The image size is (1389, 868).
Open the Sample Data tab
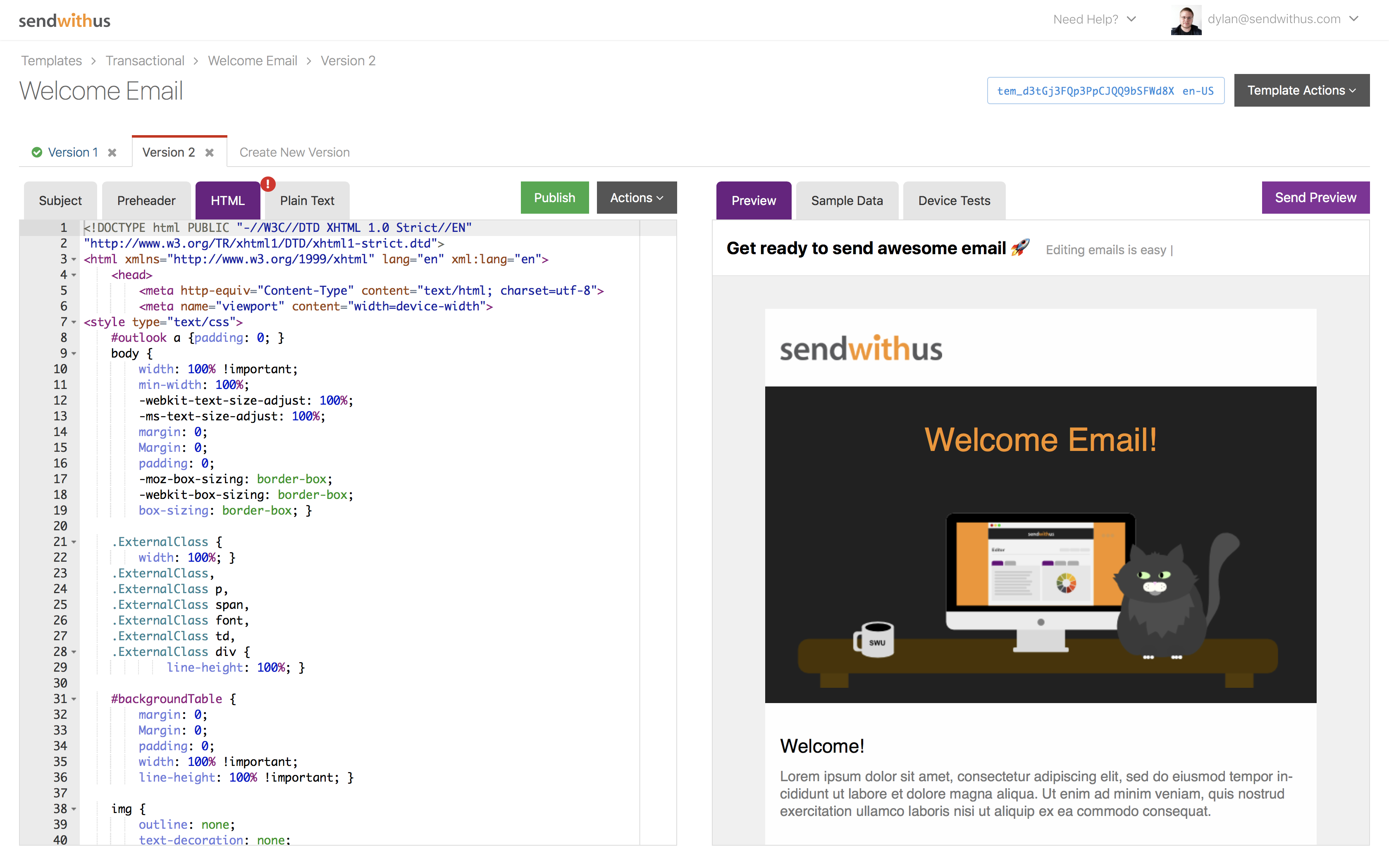pyautogui.click(x=847, y=201)
